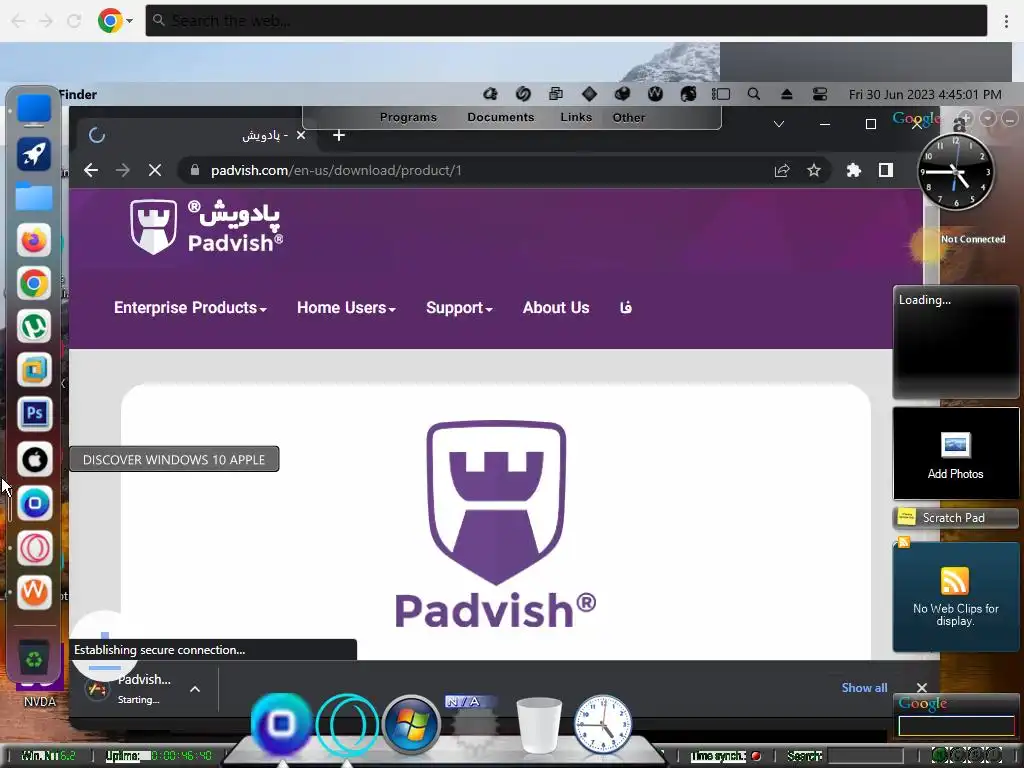Open Spotlight search magnifier in menu bar

(754, 94)
